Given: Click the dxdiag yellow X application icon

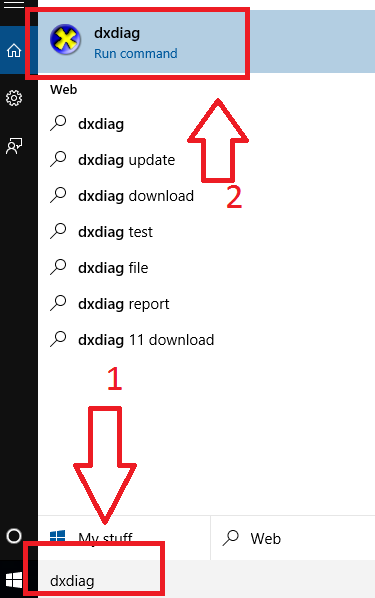Looking at the screenshot, I should point(65,39).
